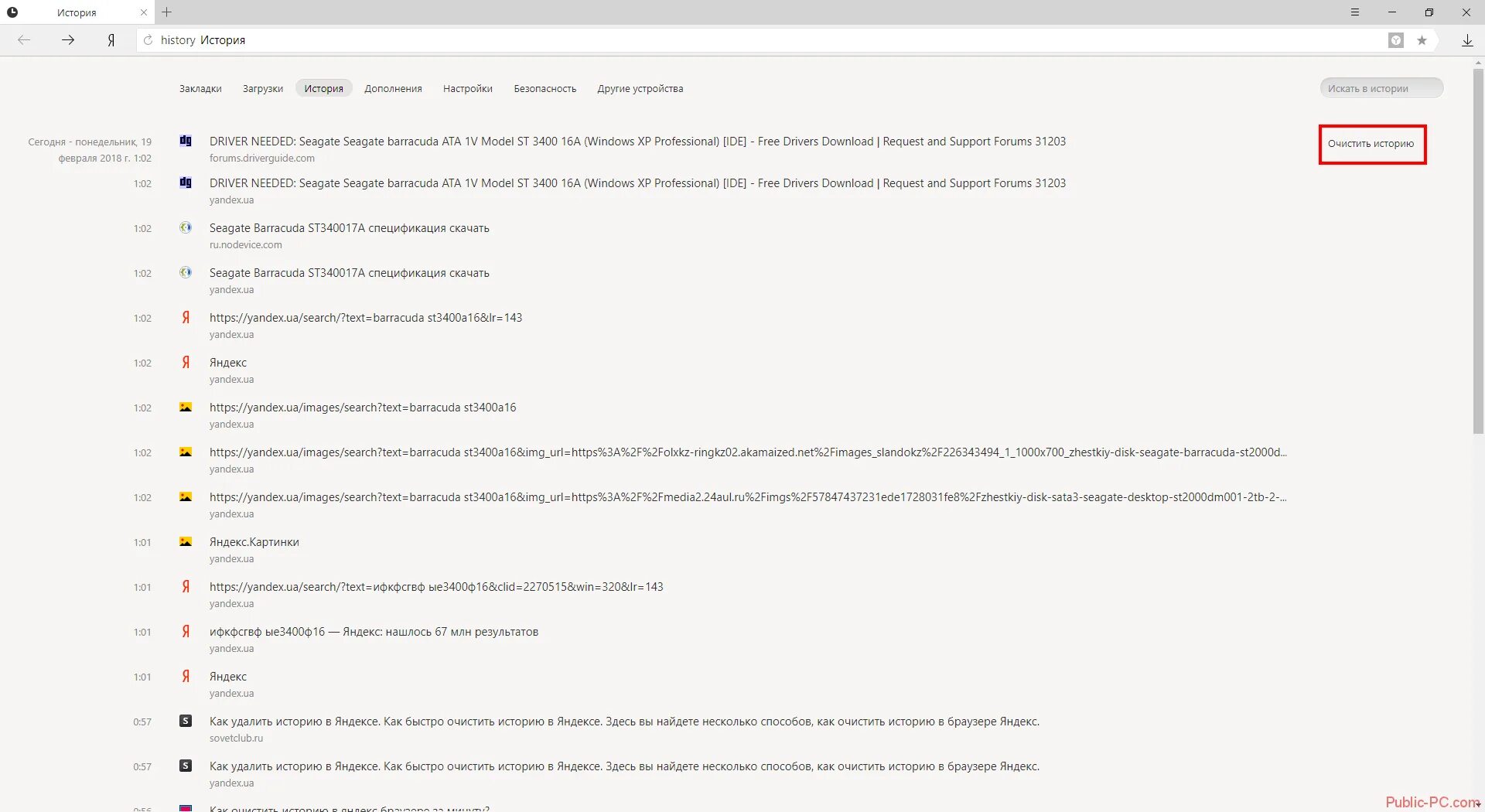Click Yandex favicon of search/?text=barracuda entry
Image resolution: width=1485 pixels, height=812 pixels.
[x=186, y=317]
